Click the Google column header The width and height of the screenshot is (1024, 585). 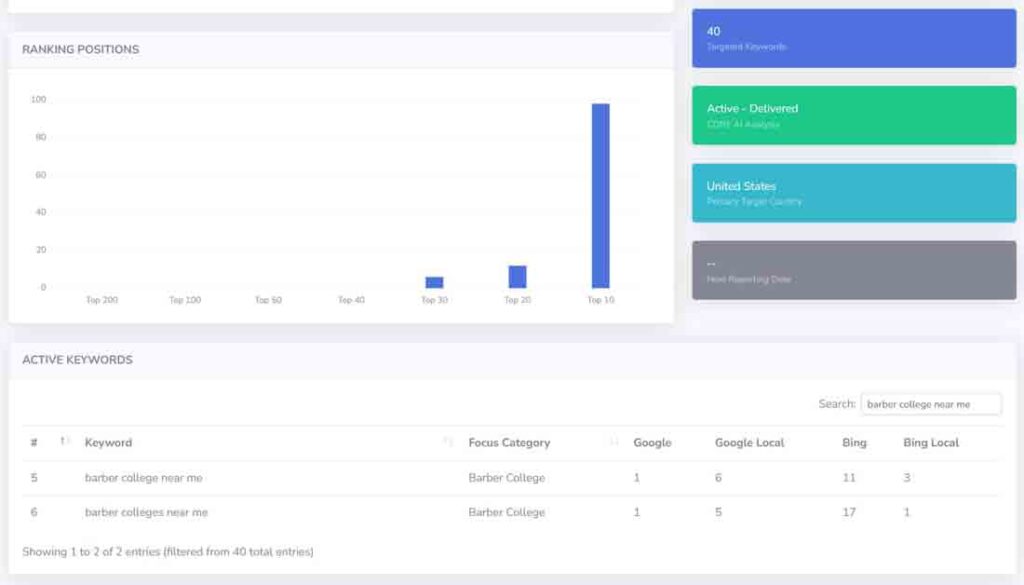(x=652, y=442)
